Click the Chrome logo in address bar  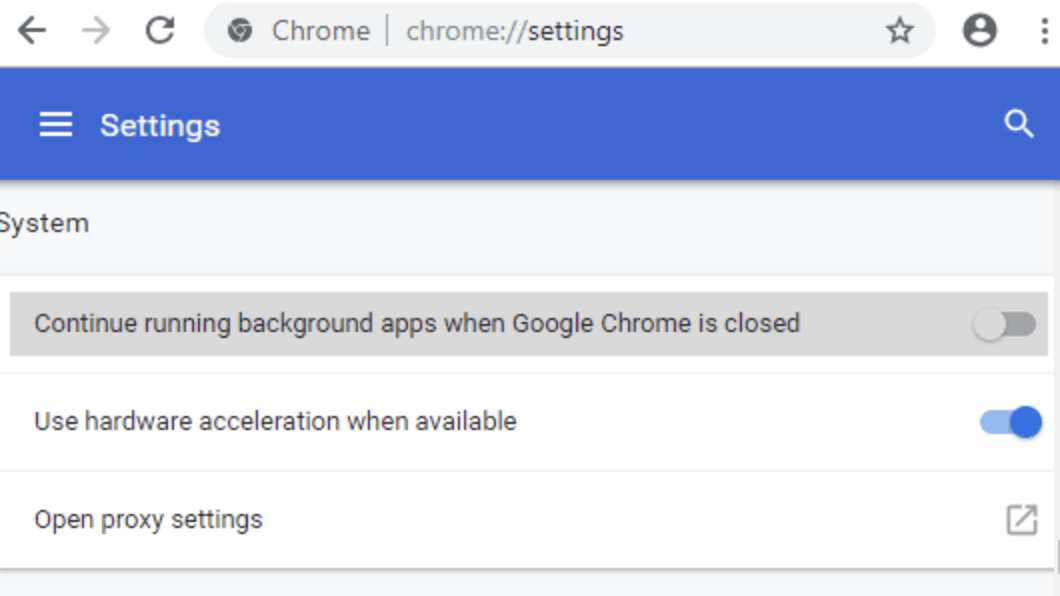coord(240,31)
